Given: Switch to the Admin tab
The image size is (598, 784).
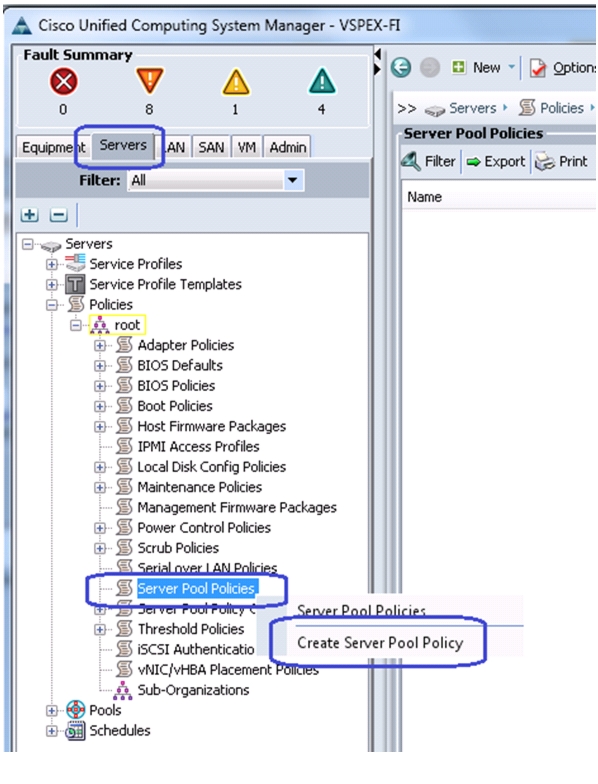Looking at the screenshot, I should click(288, 147).
